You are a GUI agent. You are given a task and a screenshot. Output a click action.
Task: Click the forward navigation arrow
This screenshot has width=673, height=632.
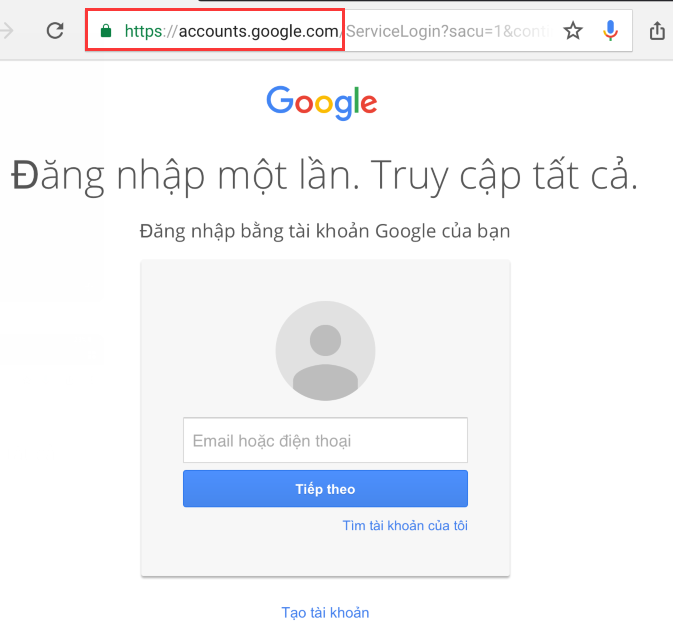tap(6, 31)
